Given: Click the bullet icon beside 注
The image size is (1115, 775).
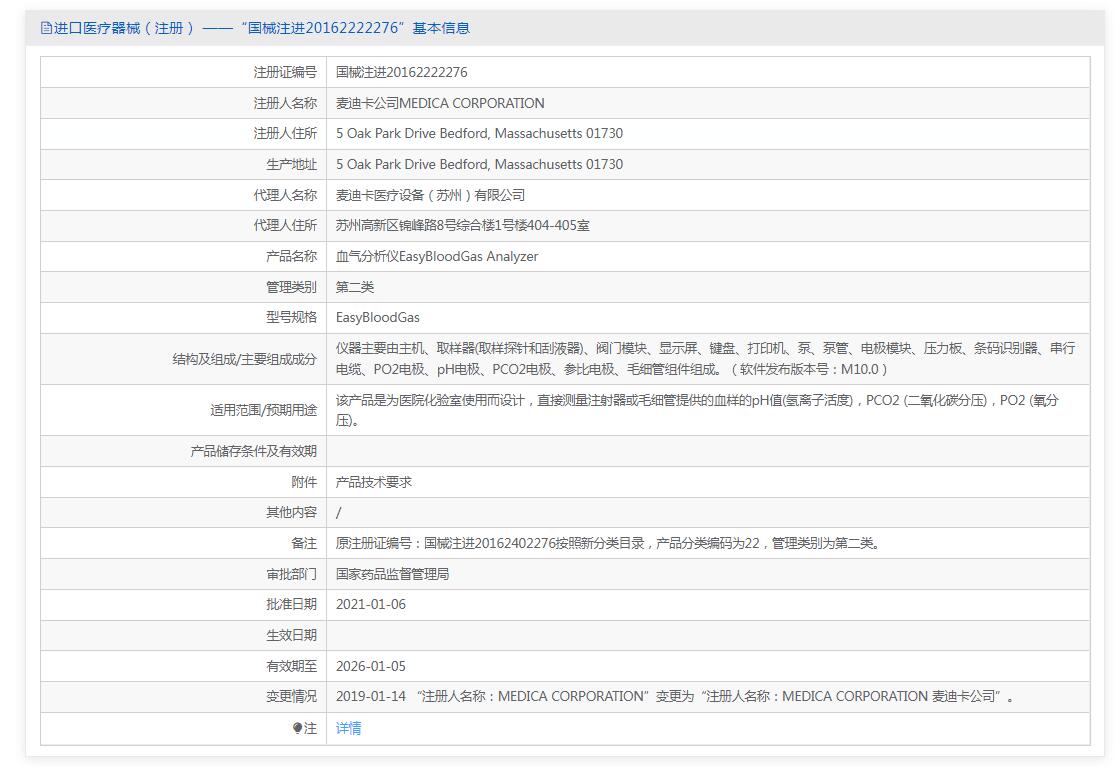Looking at the screenshot, I should coord(298,728).
